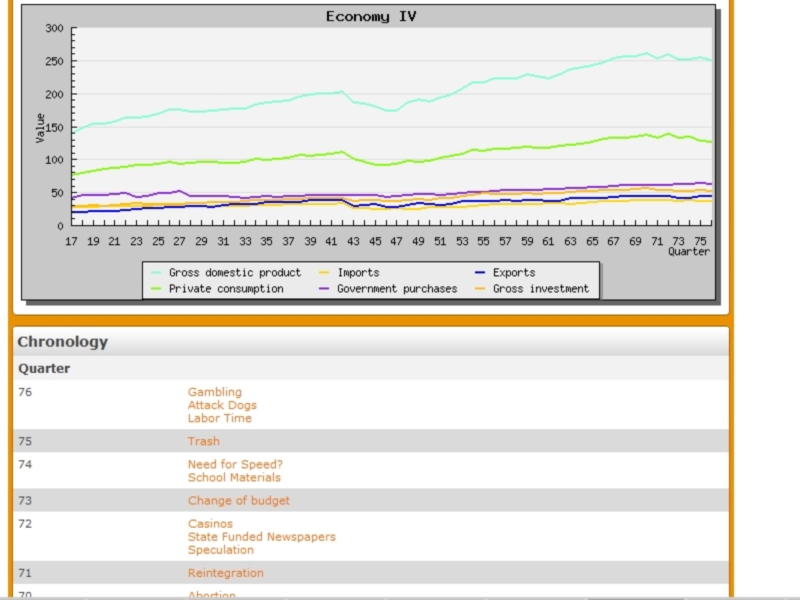
Task: Click the 200 tick label on the Value axis
Action: tap(55, 94)
